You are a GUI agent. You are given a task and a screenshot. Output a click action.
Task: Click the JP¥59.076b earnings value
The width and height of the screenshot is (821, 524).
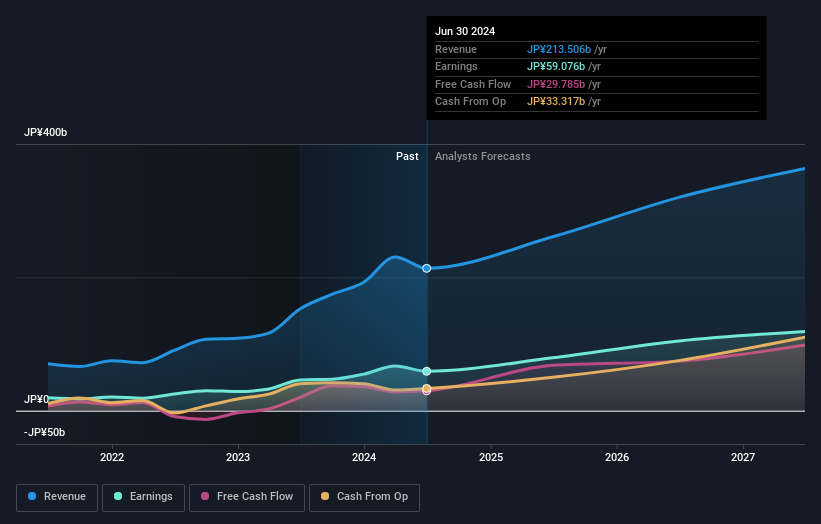coord(556,66)
